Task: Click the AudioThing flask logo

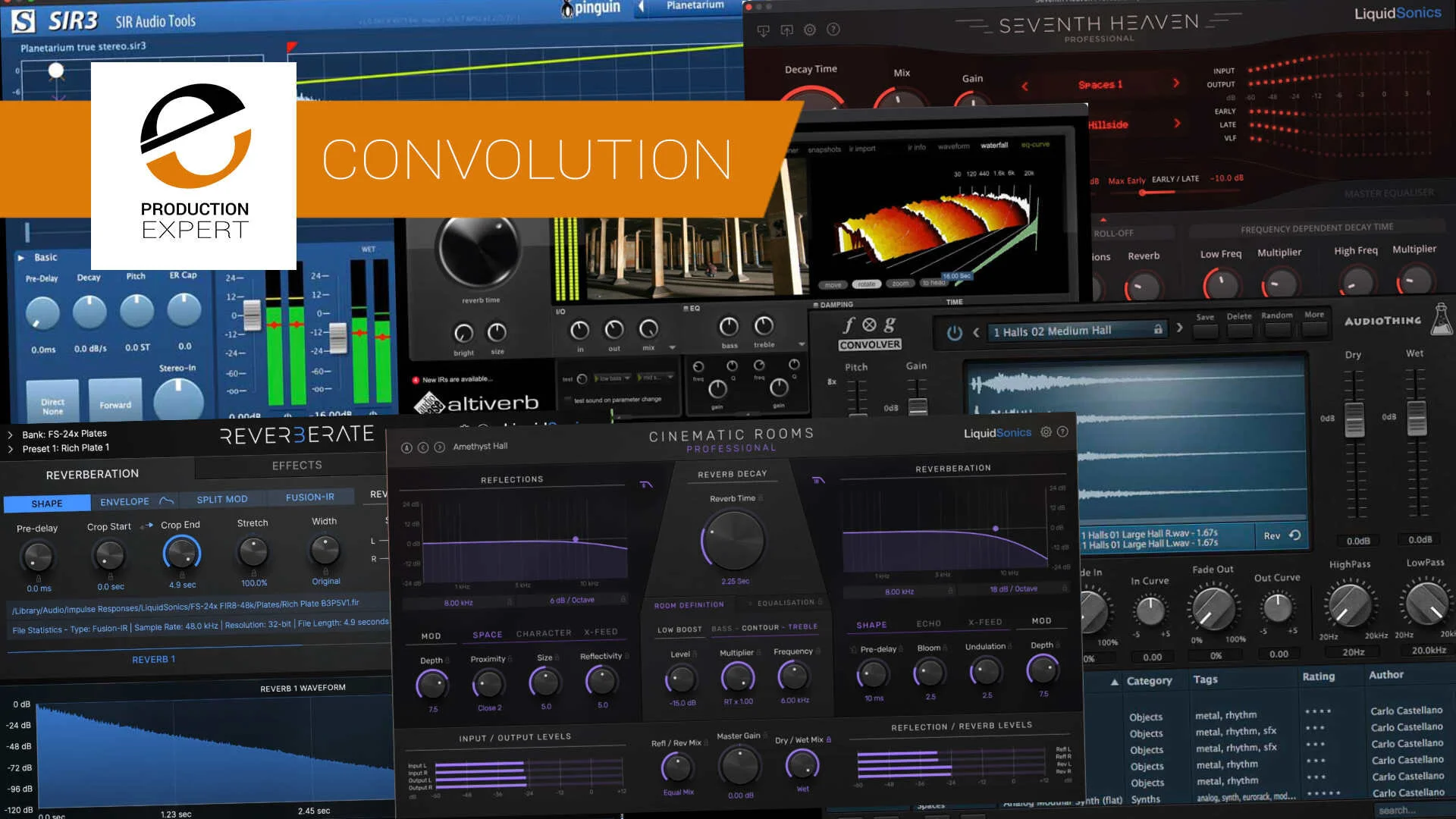Action: click(1441, 318)
